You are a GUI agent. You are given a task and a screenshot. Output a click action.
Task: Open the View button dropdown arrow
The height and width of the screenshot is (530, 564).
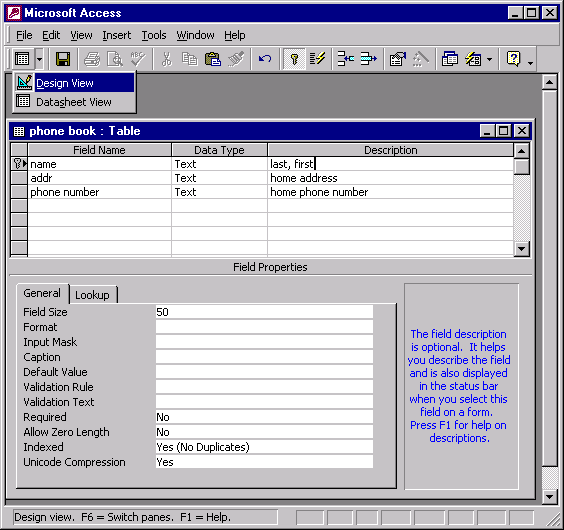pyautogui.click(x=39, y=59)
